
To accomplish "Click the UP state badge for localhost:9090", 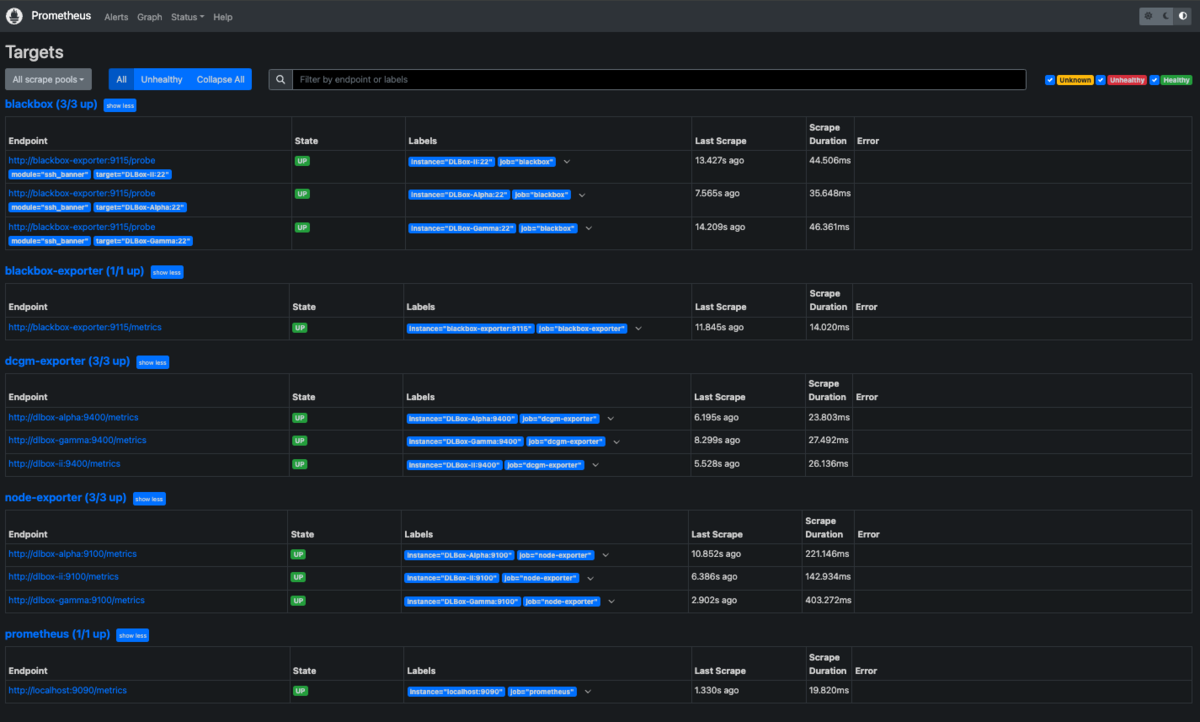I will [x=300, y=691].
